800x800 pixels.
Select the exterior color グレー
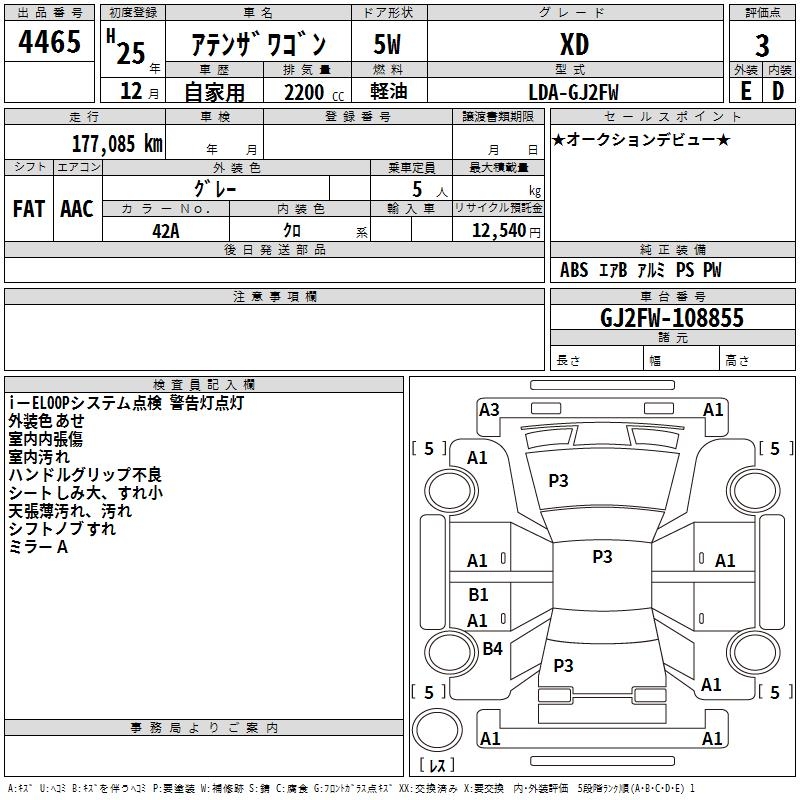(x=215, y=189)
